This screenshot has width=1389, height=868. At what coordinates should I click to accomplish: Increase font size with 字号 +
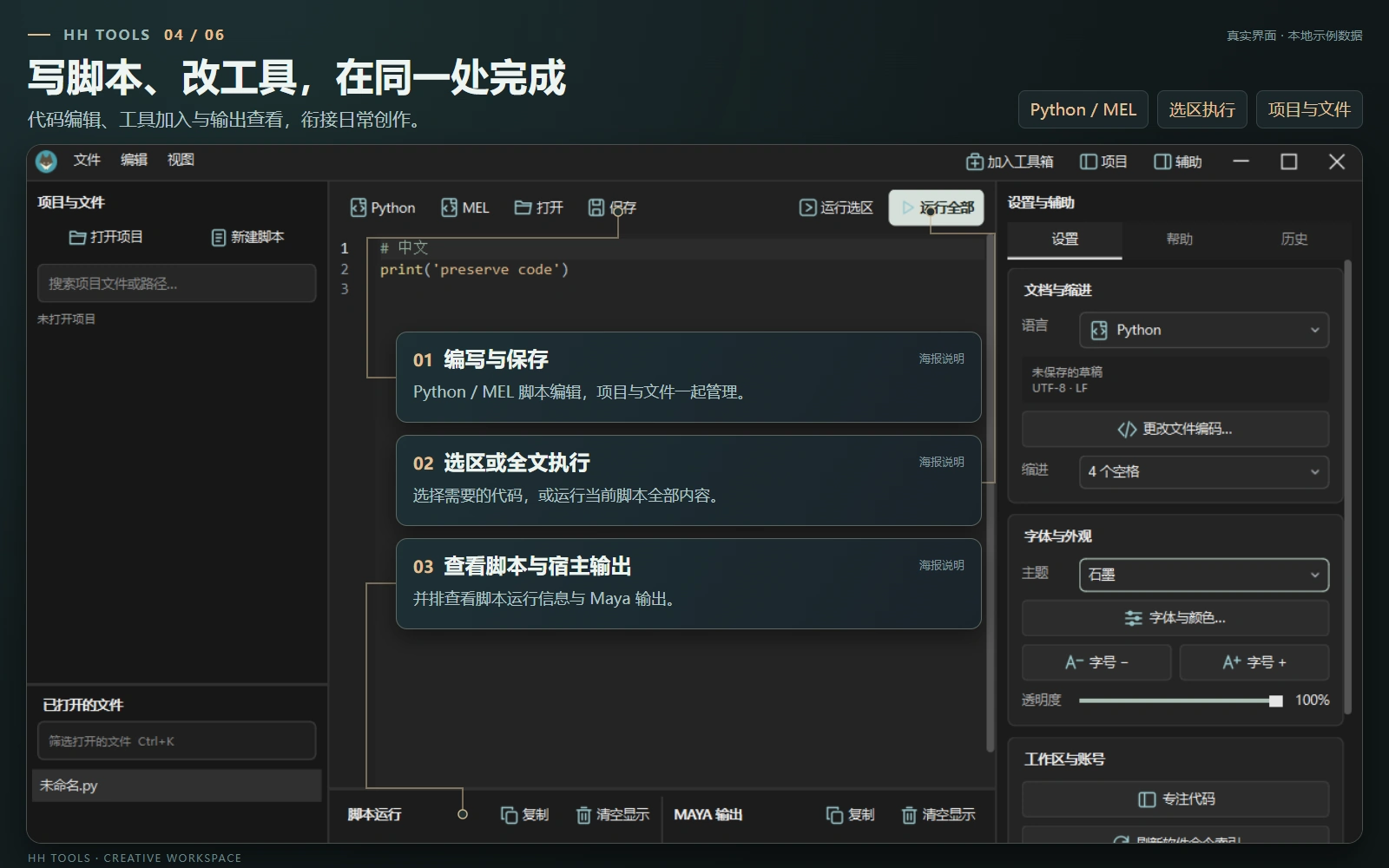(x=1254, y=662)
